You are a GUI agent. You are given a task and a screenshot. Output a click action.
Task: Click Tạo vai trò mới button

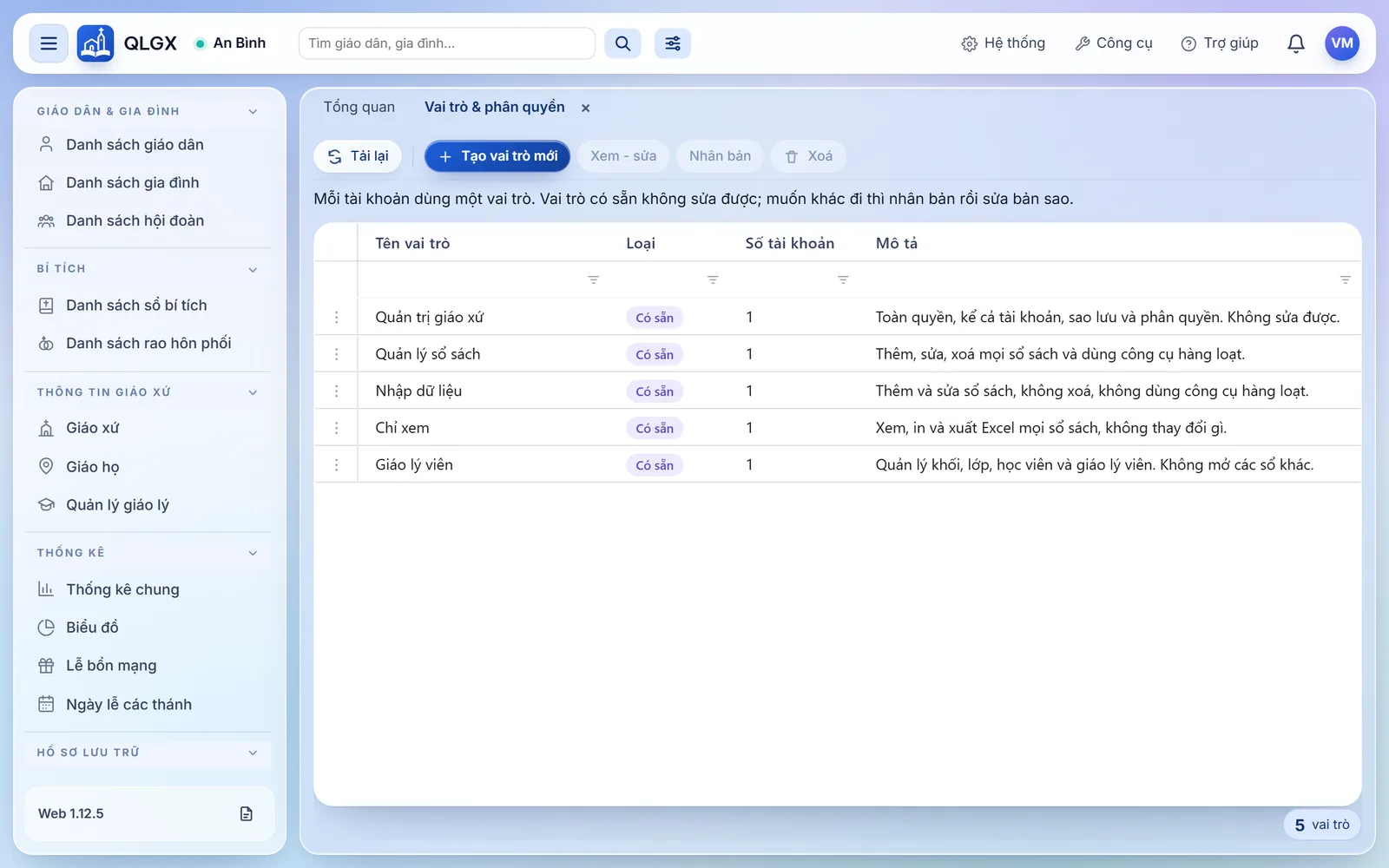(497, 156)
